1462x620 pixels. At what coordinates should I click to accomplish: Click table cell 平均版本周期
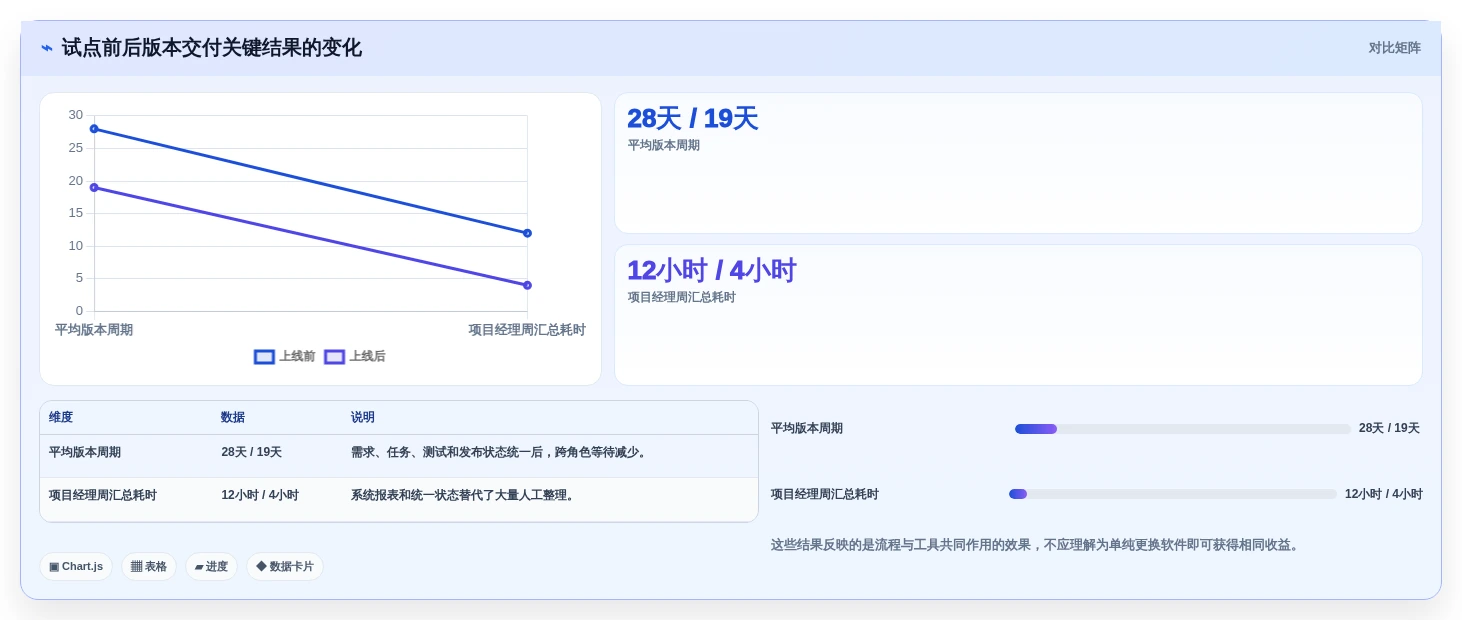(85, 453)
